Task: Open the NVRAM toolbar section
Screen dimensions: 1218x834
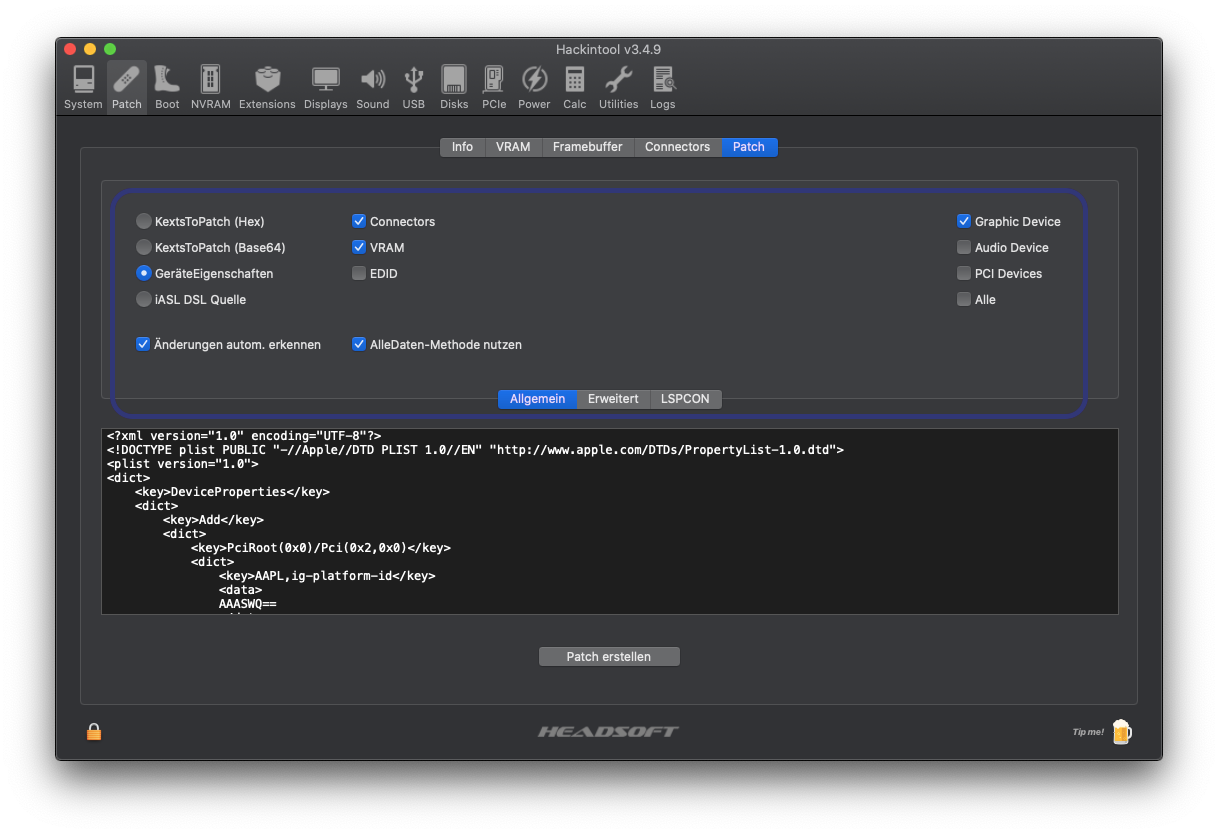Action: click(211, 87)
